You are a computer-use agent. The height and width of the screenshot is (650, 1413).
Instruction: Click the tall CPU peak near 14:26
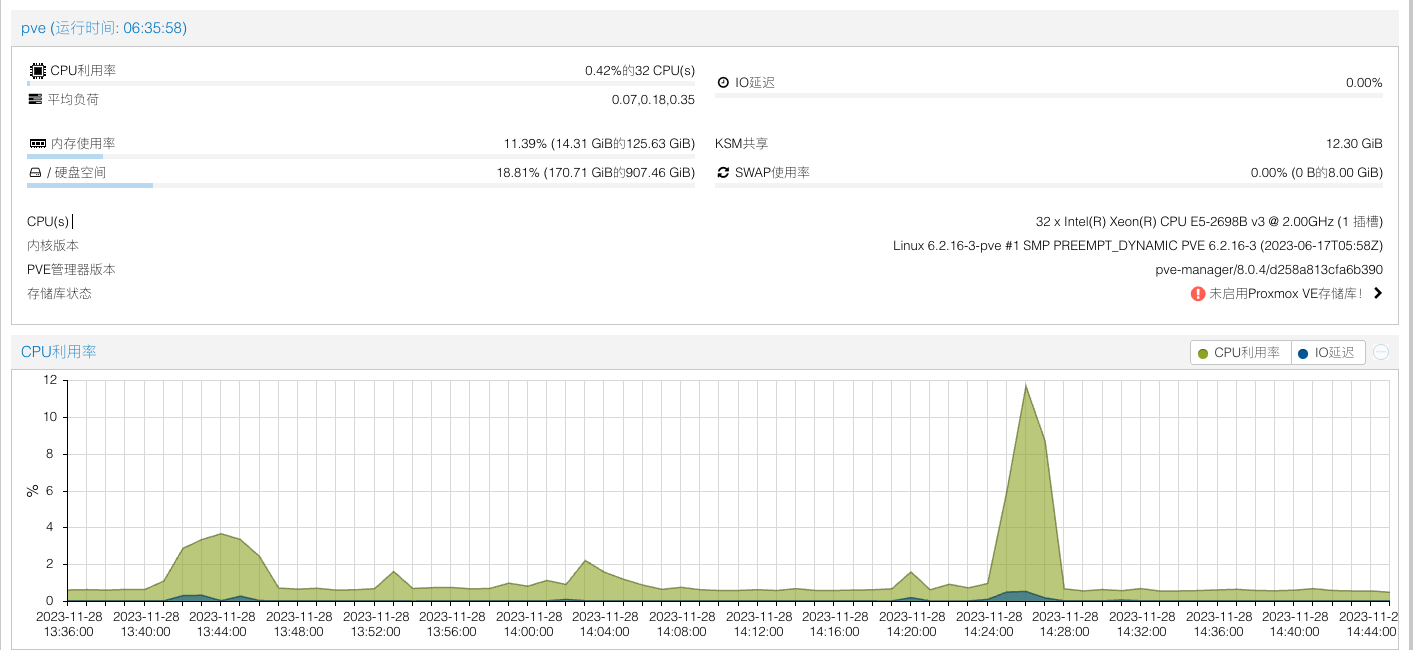pyautogui.click(x=1025, y=385)
